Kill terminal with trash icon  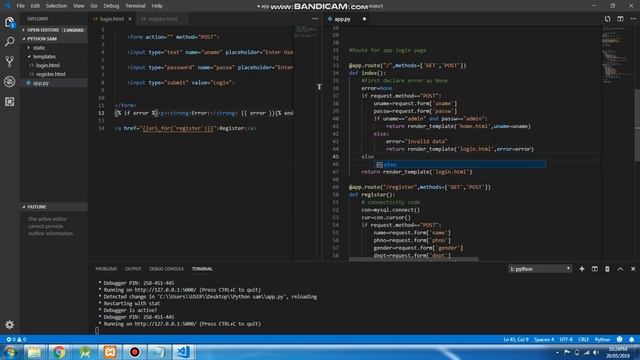[607, 269]
